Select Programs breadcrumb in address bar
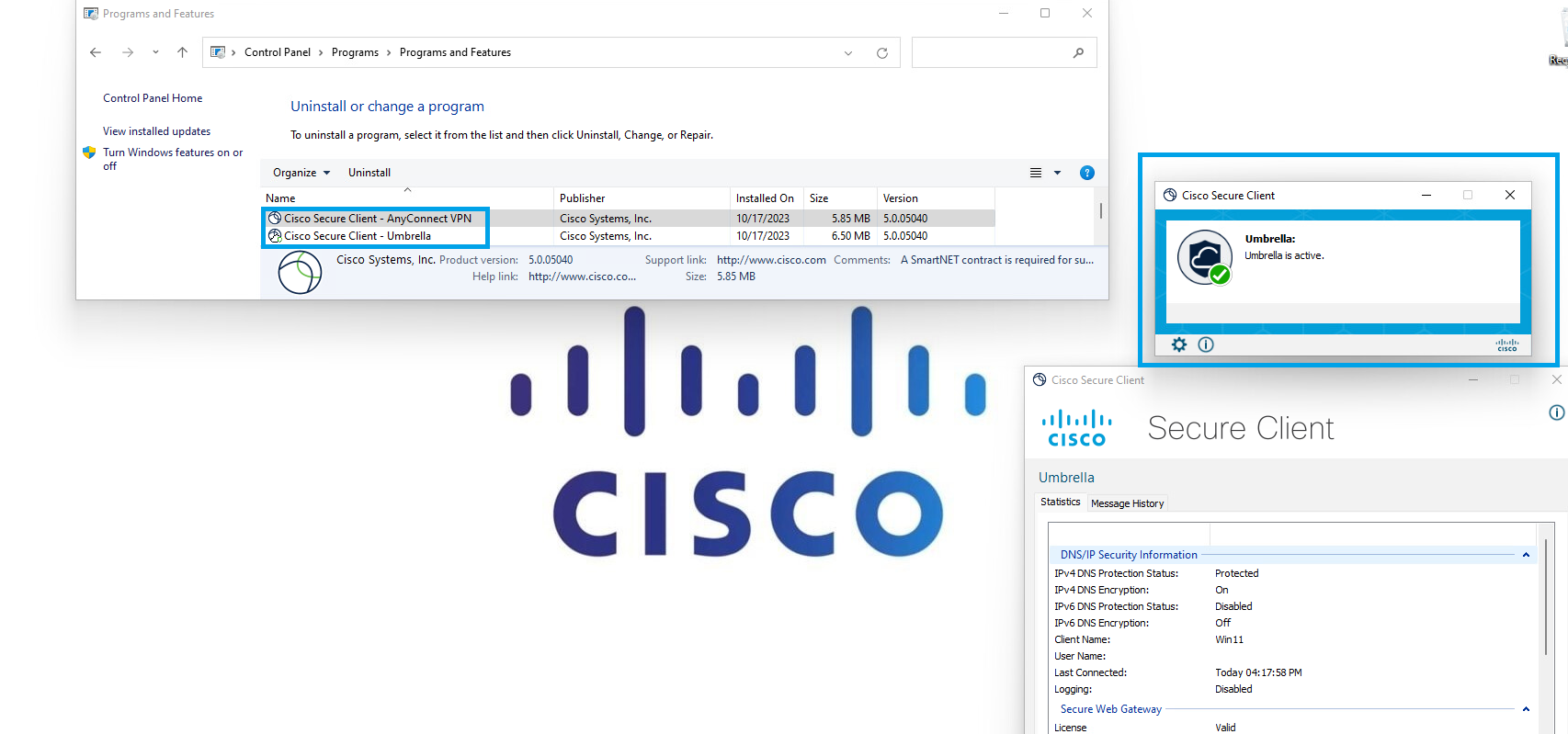The height and width of the screenshot is (734, 1568). point(355,52)
